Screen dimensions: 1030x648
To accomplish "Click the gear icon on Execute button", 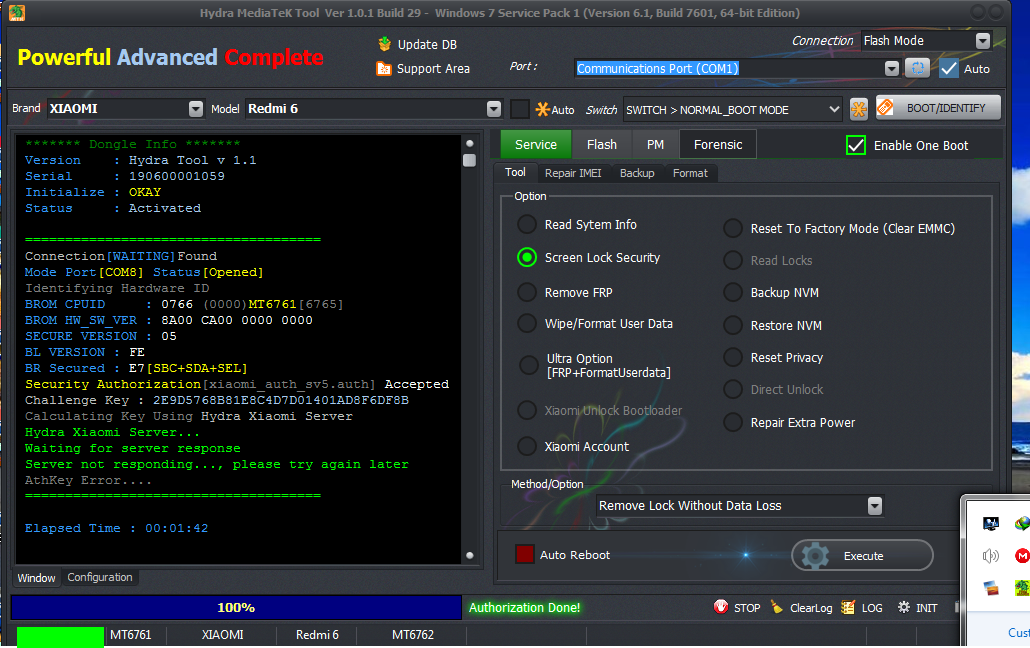I will tap(815, 556).
